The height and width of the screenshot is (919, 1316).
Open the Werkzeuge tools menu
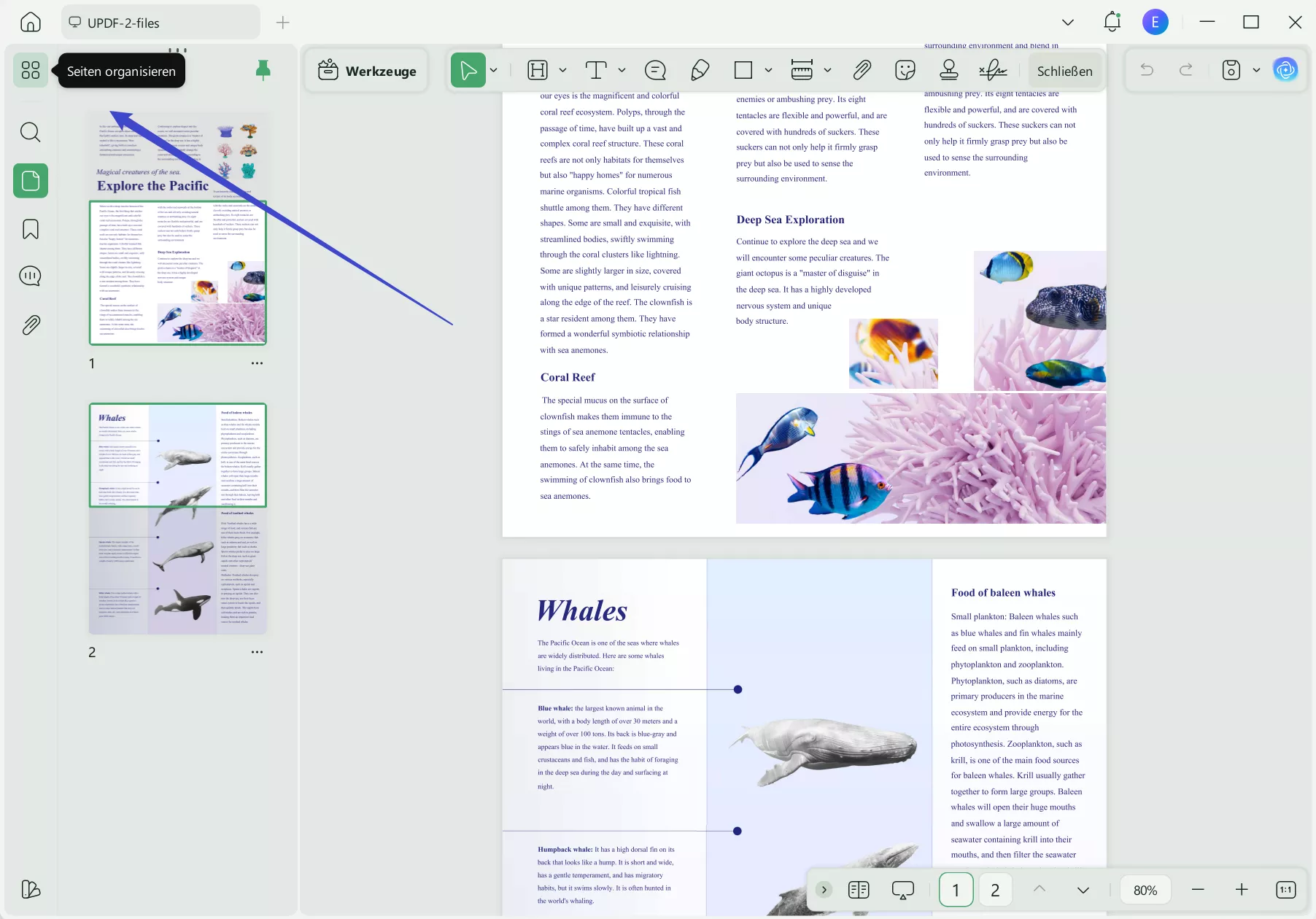[x=367, y=71]
